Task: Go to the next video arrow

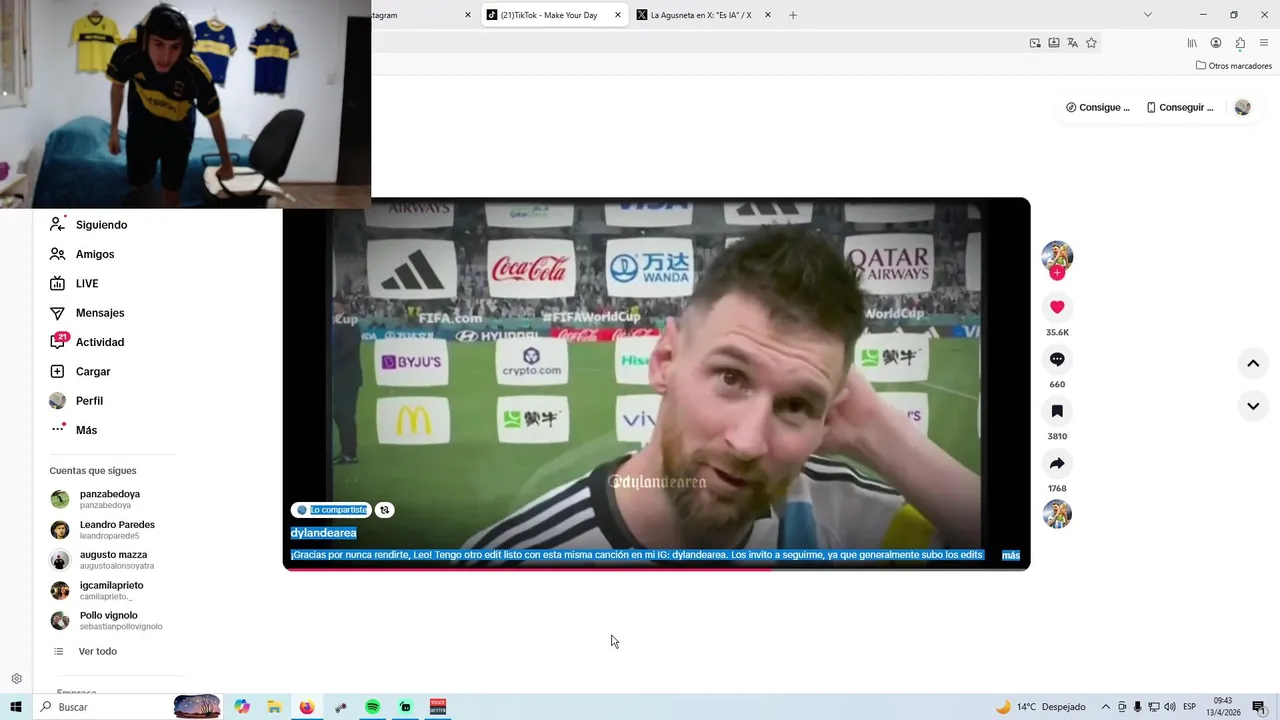Action: pos(1253,406)
